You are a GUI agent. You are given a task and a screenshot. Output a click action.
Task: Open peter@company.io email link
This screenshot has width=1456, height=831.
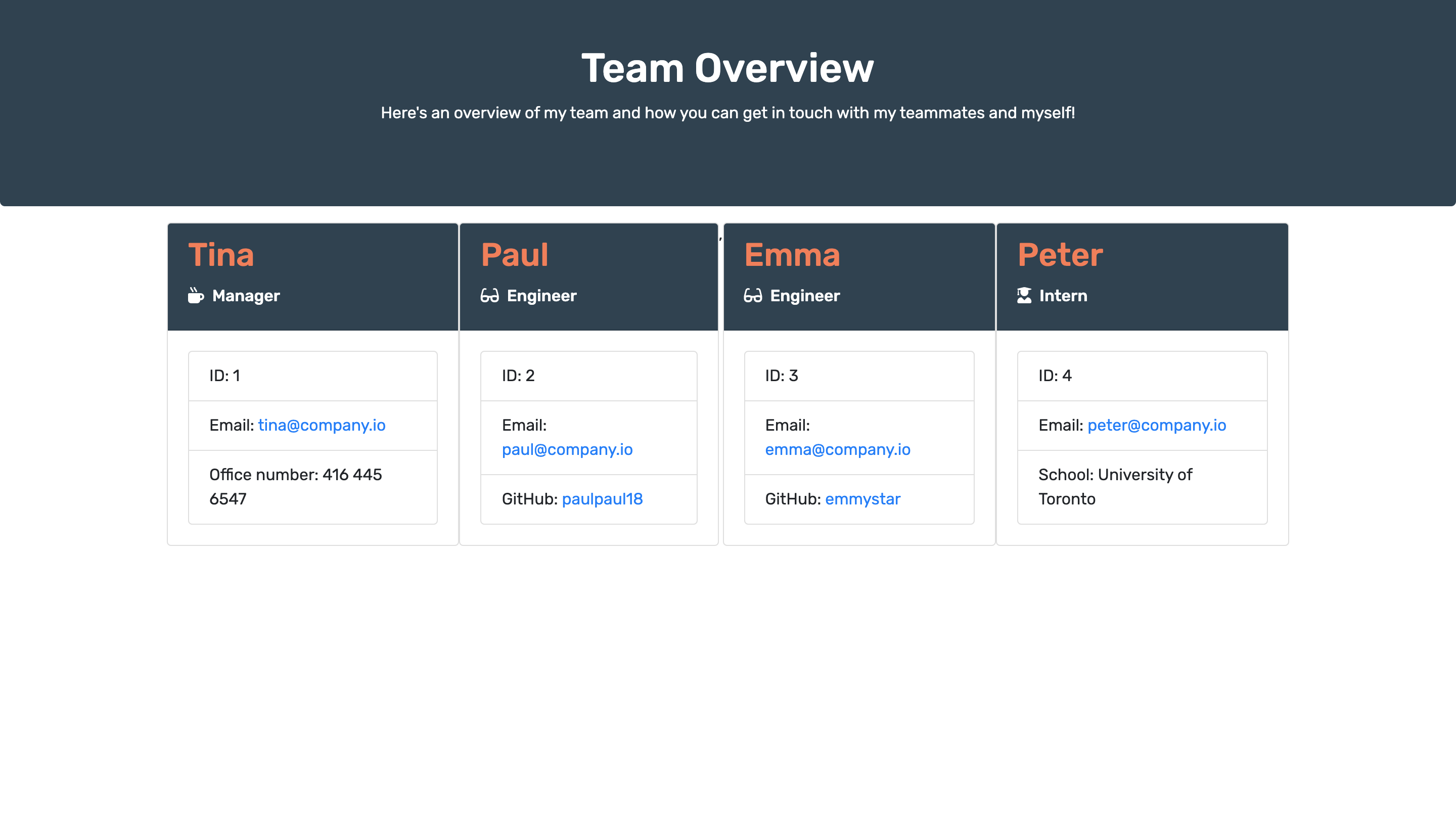click(x=1157, y=425)
